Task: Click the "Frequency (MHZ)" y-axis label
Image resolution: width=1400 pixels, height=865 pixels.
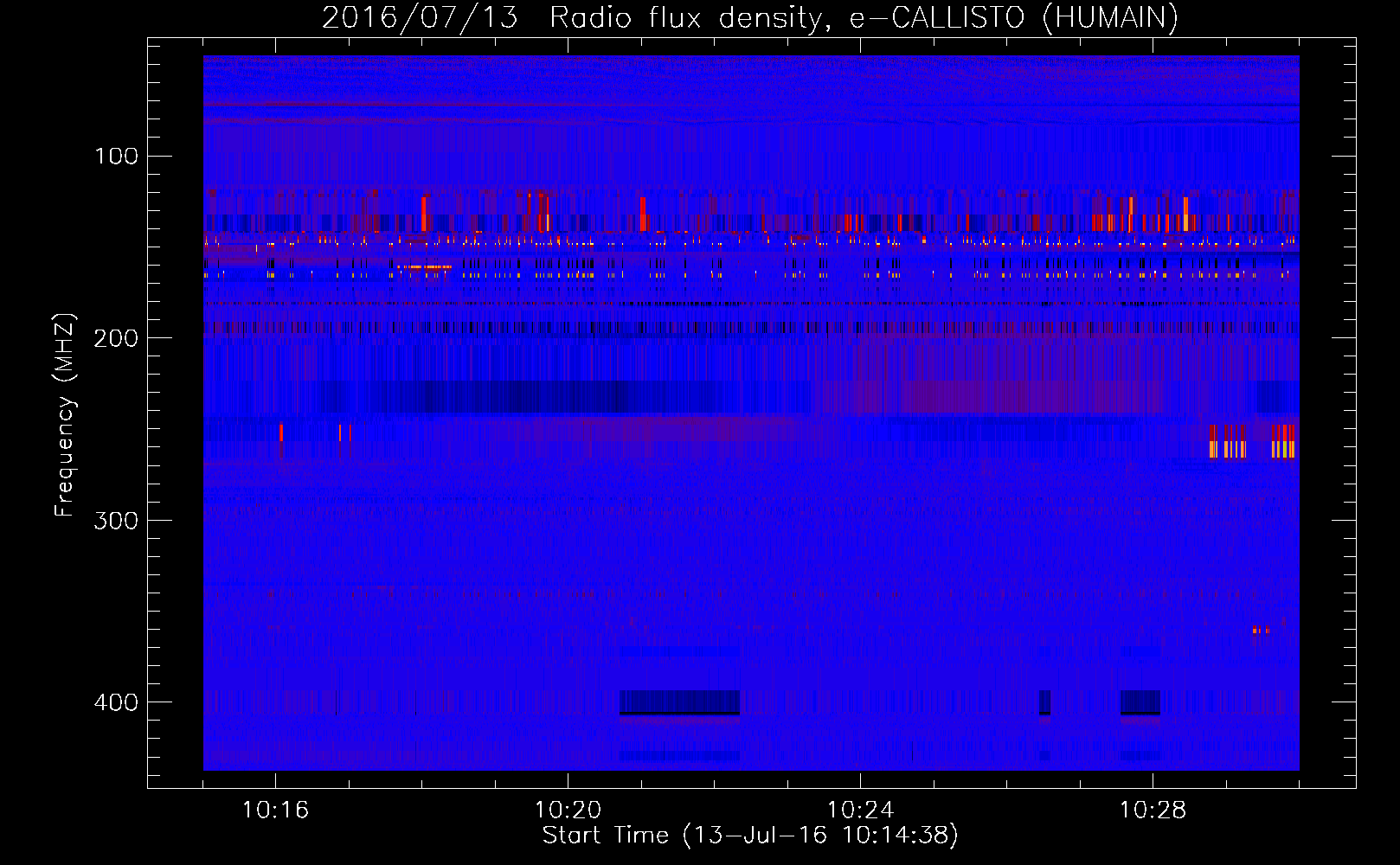Action: [65, 415]
